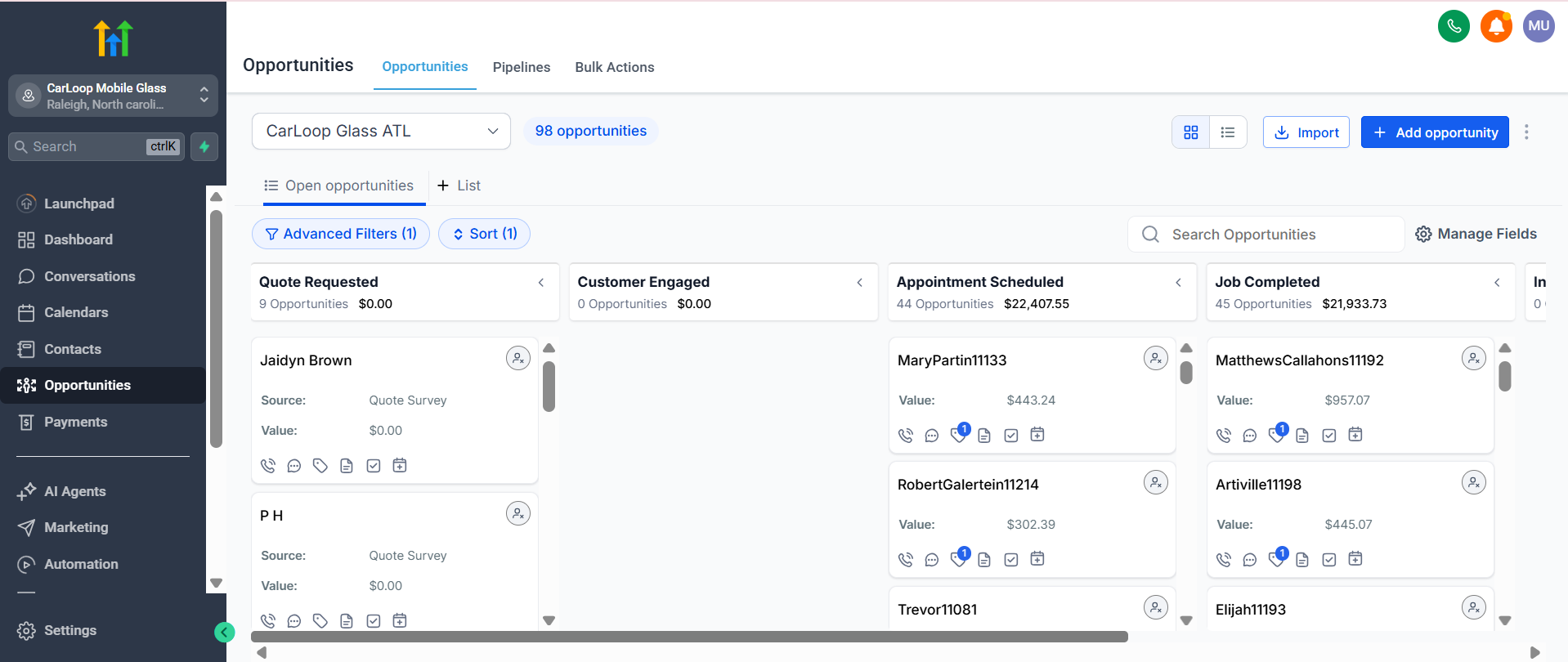Click the green lightning quick actions icon

(x=204, y=146)
